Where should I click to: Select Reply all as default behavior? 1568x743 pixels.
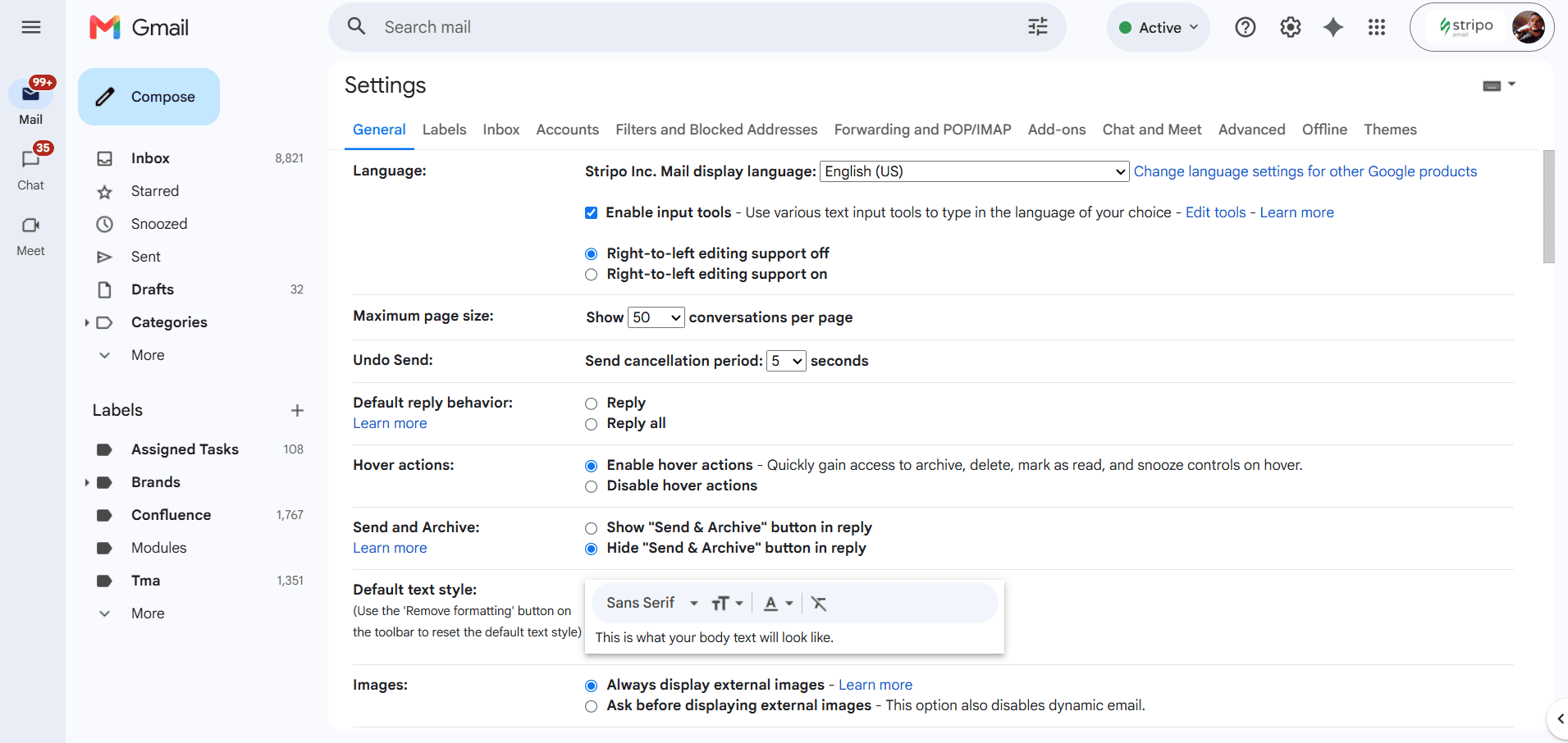coord(591,424)
